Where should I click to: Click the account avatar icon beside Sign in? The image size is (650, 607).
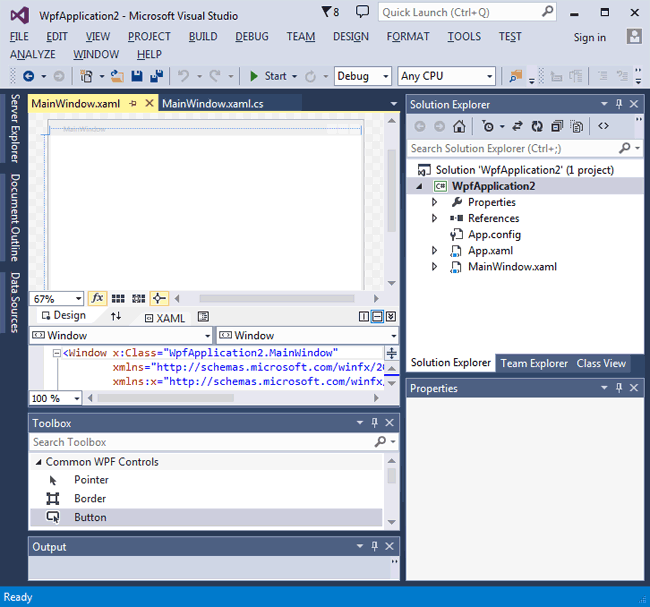[x=634, y=36]
